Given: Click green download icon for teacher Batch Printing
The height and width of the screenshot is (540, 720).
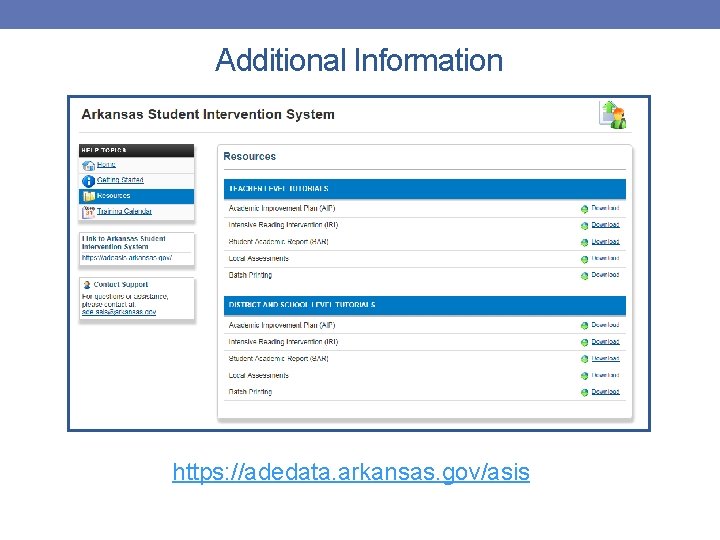Looking at the screenshot, I should [x=585, y=276].
